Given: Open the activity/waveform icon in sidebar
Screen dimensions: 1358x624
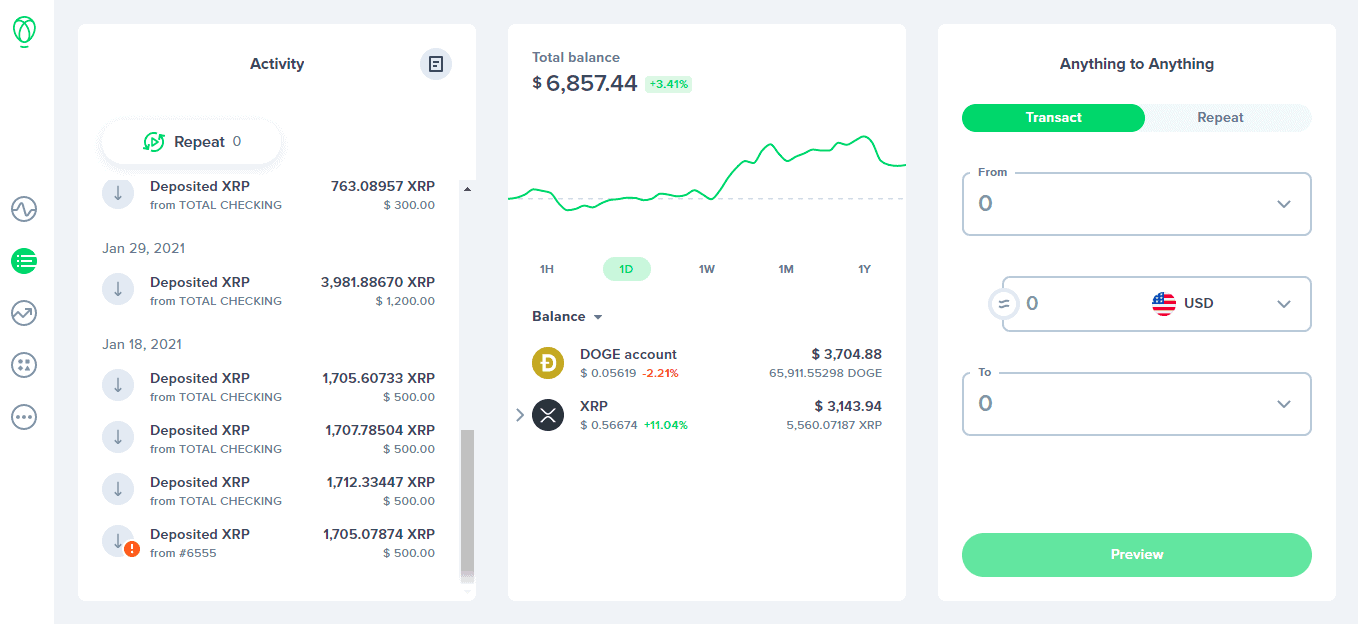Looking at the screenshot, I should [x=23, y=209].
